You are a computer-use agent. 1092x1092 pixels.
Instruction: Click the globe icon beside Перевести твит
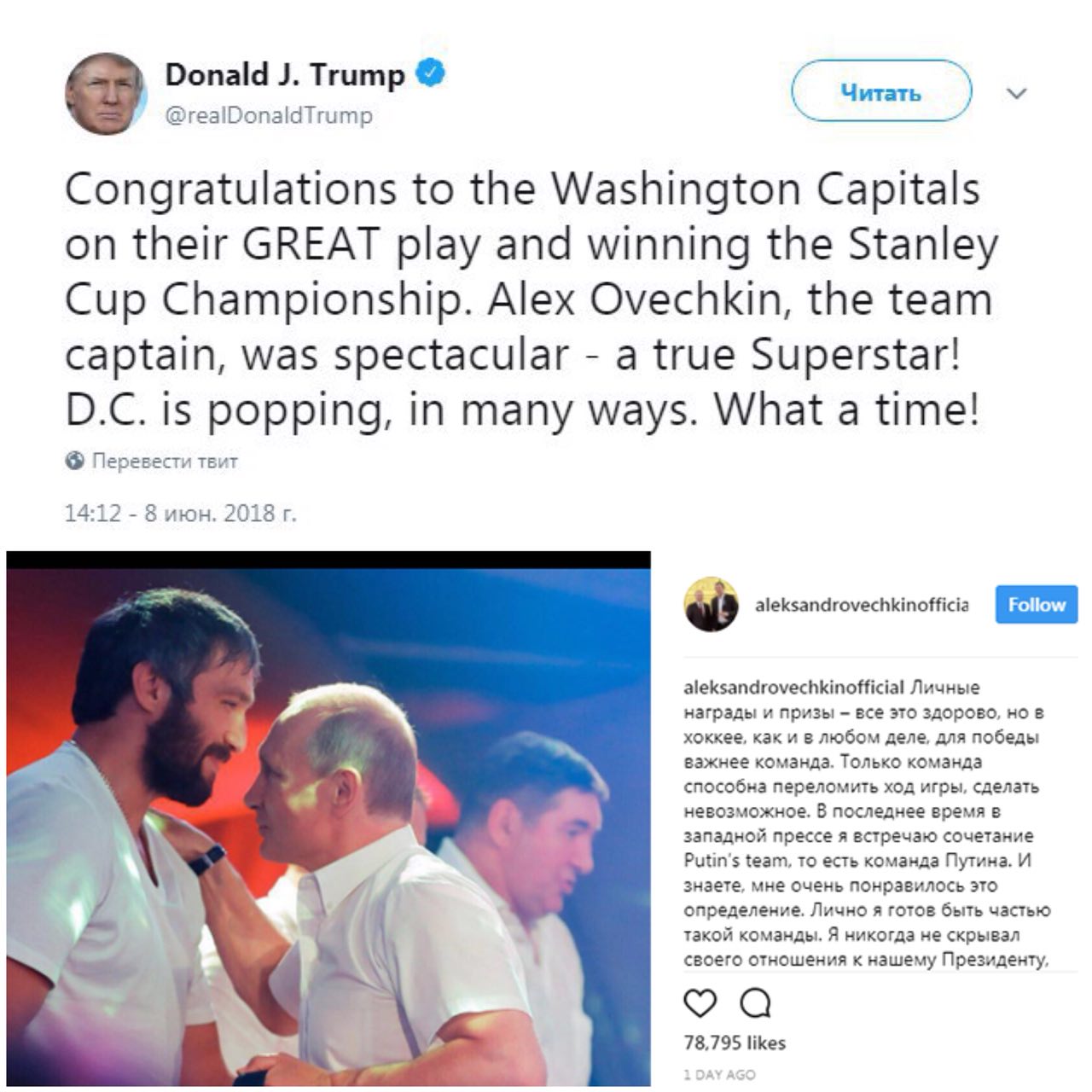tap(75, 462)
